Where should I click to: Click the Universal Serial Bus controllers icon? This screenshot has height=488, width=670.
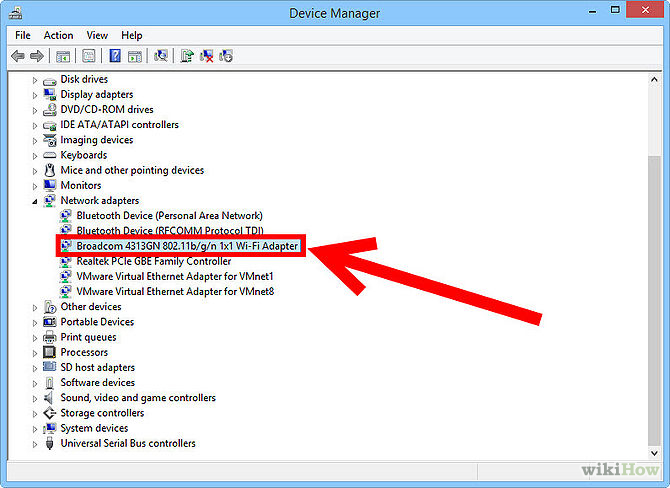50,444
